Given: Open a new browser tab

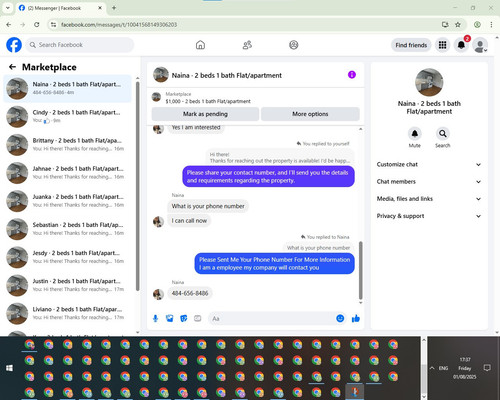Looking at the screenshot, I should (114, 8).
